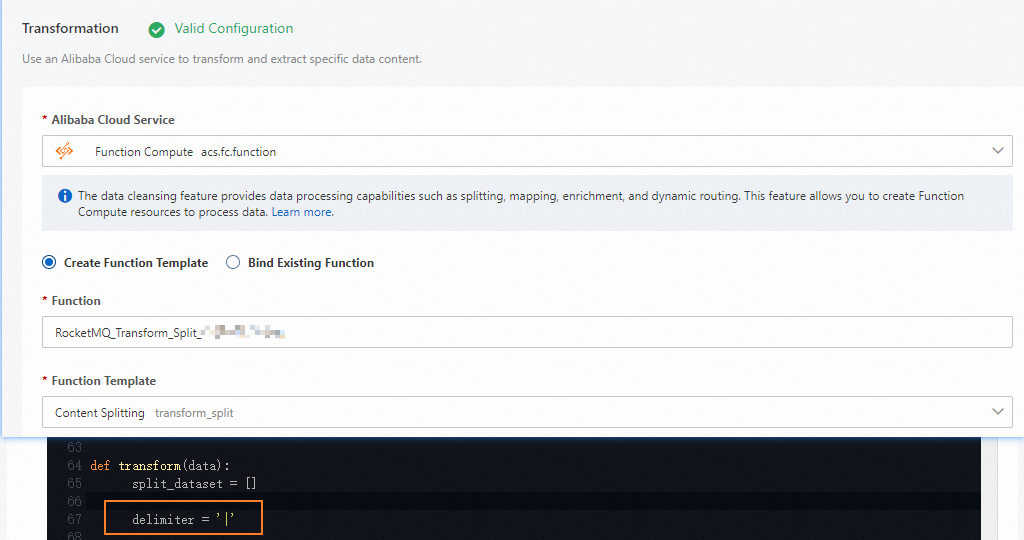Click the Function Template field label
Image resolution: width=1024 pixels, height=540 pixels.
pyautogui.click(x=104, y=381)
